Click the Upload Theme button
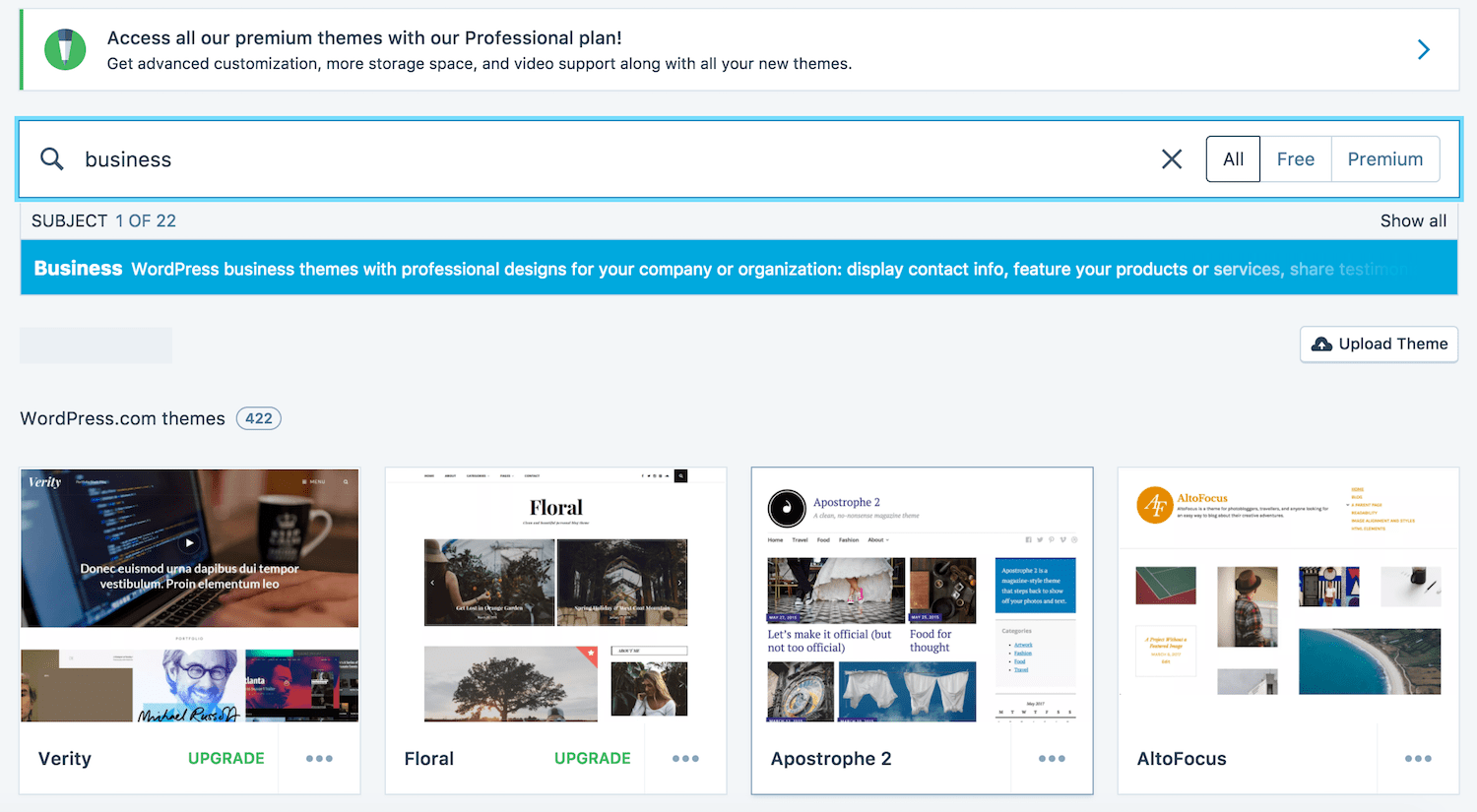This screenshot has height=812, width=1477. pos(1379,344)
